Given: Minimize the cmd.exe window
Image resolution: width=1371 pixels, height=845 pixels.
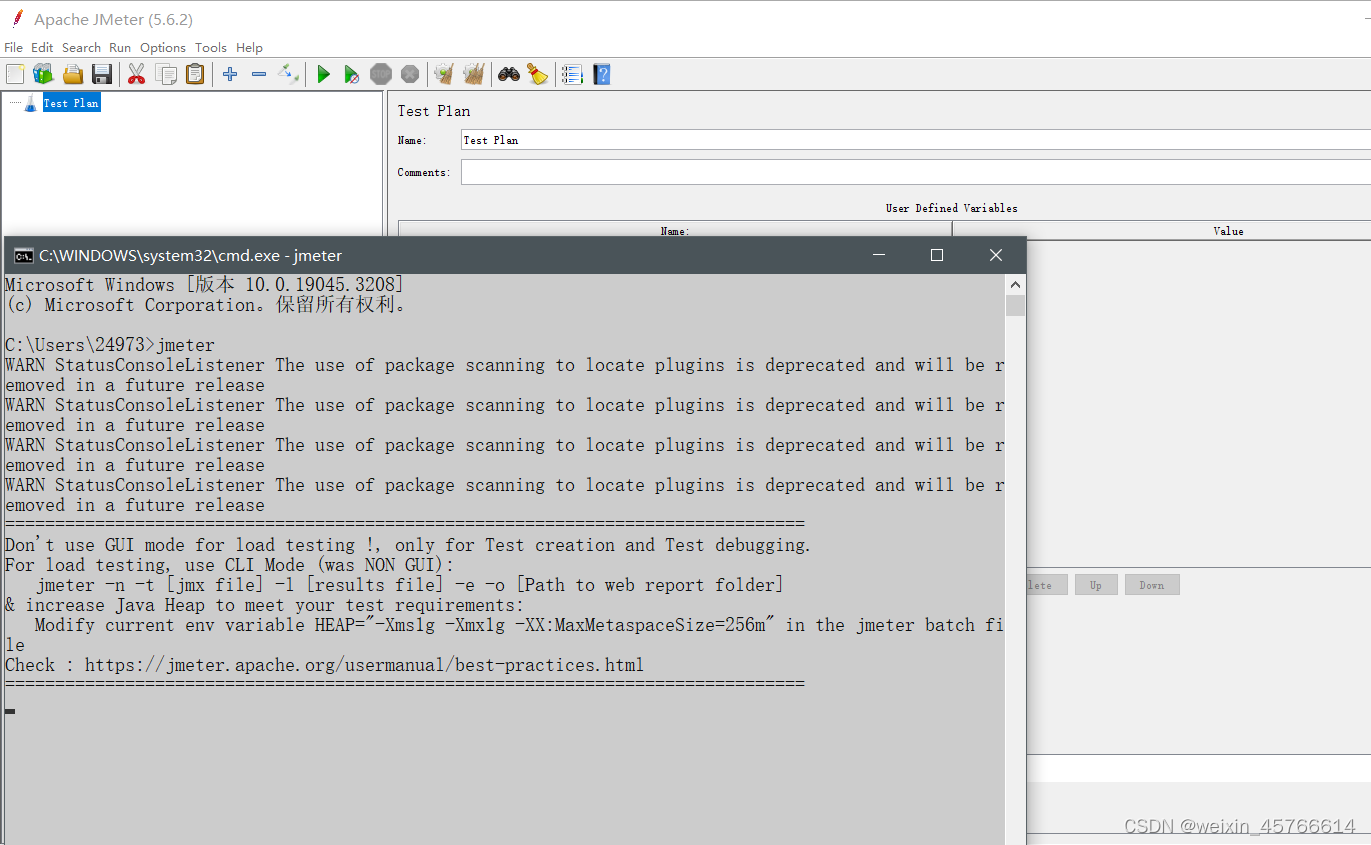Looking at the screenshot, I should pos(878,255).
